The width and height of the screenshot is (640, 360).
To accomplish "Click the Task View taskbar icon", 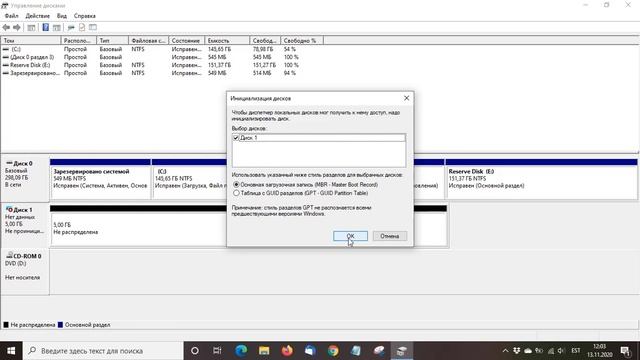I will click(x=217, y=351).
